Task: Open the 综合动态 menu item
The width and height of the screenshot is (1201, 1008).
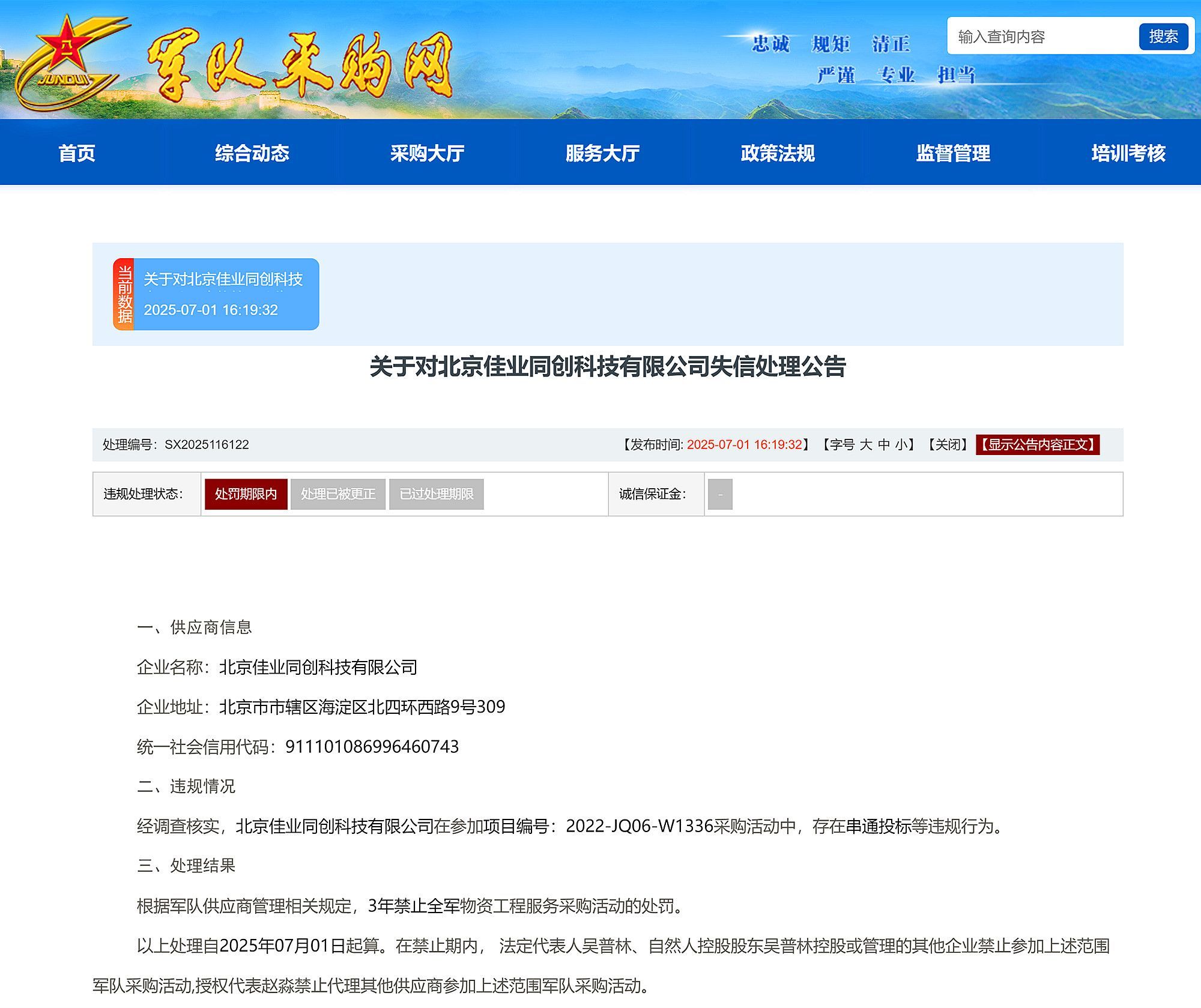Action: [x=252, y=153]
